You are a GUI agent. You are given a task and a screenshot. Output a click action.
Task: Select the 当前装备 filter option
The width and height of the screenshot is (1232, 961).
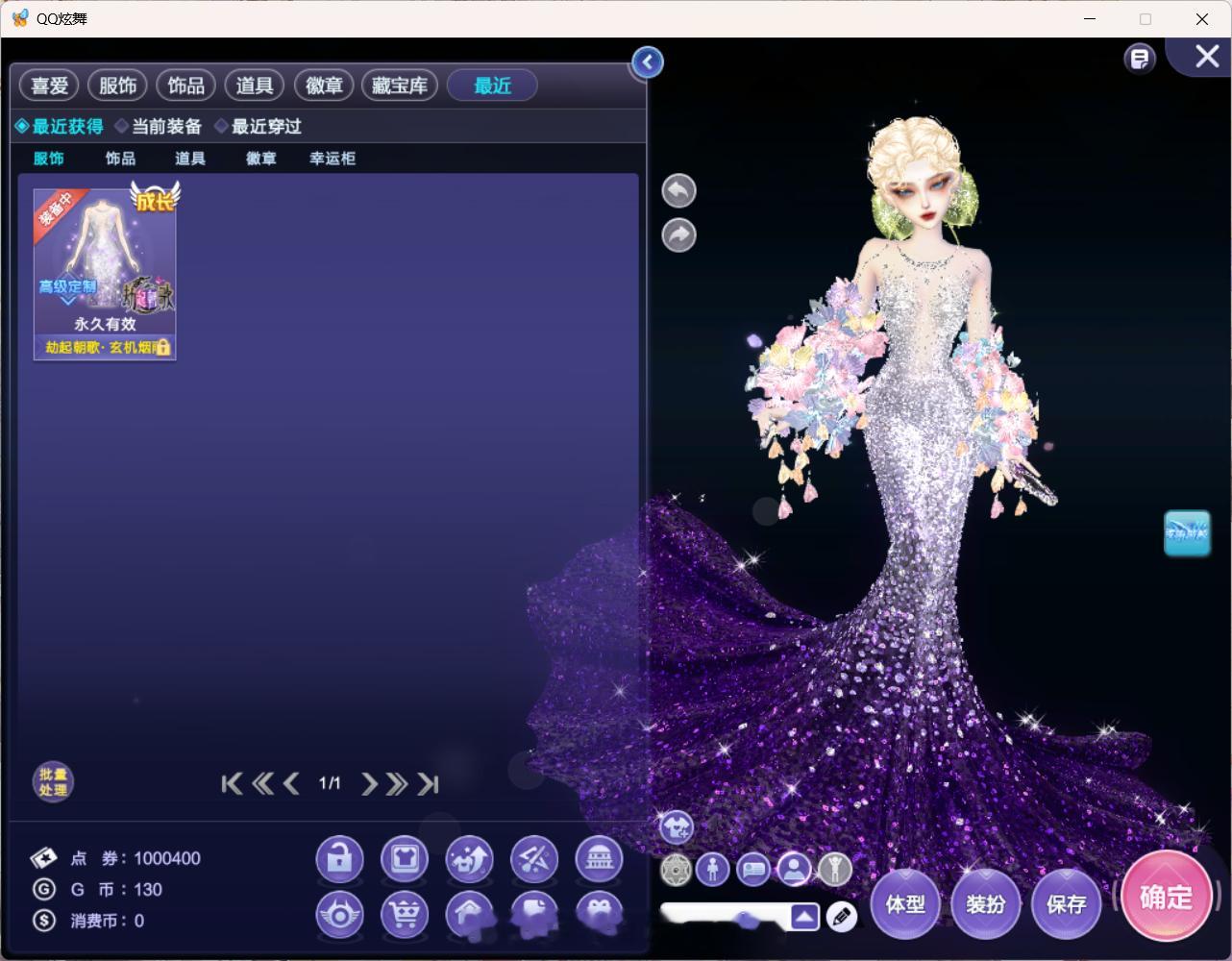point(159,126)
